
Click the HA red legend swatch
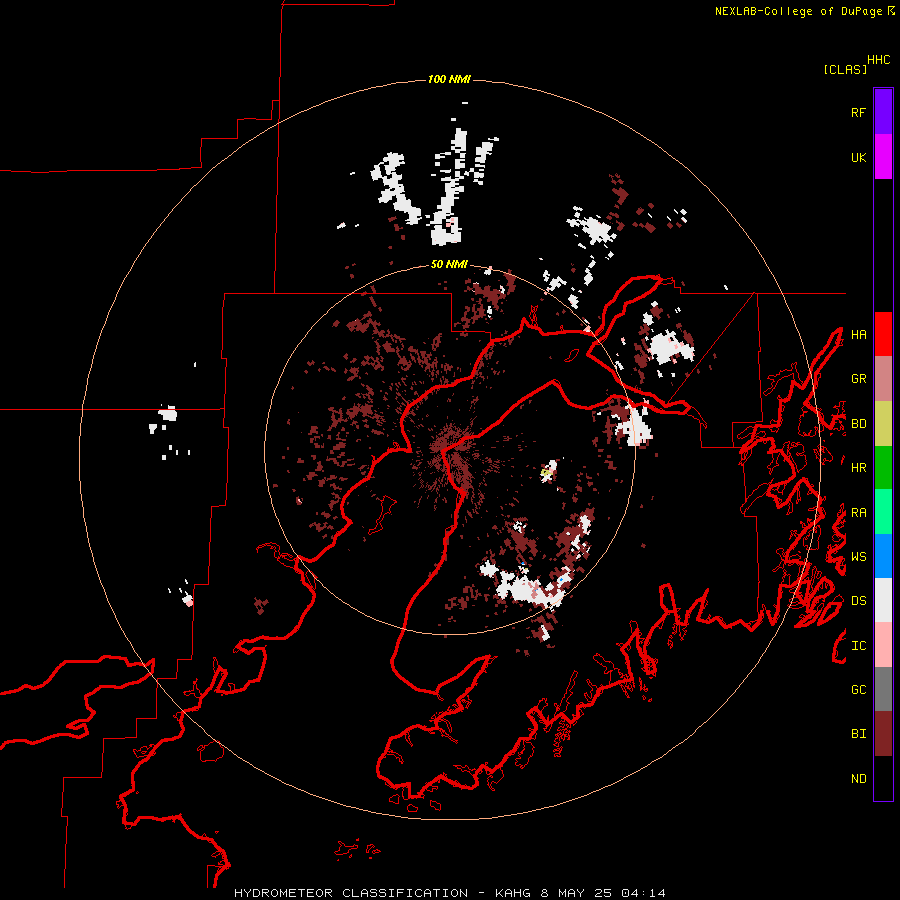click(883, 334)
